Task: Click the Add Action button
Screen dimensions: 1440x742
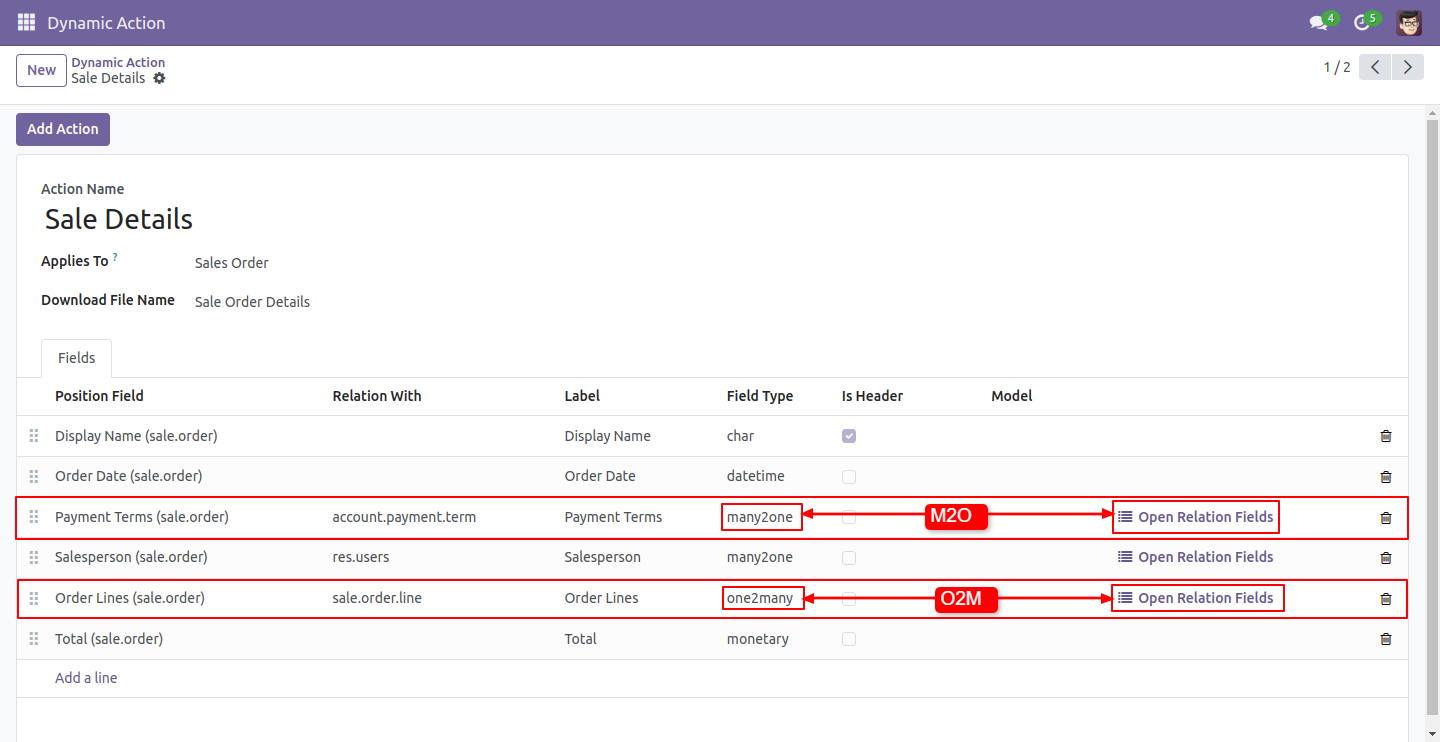Action: 63,129
